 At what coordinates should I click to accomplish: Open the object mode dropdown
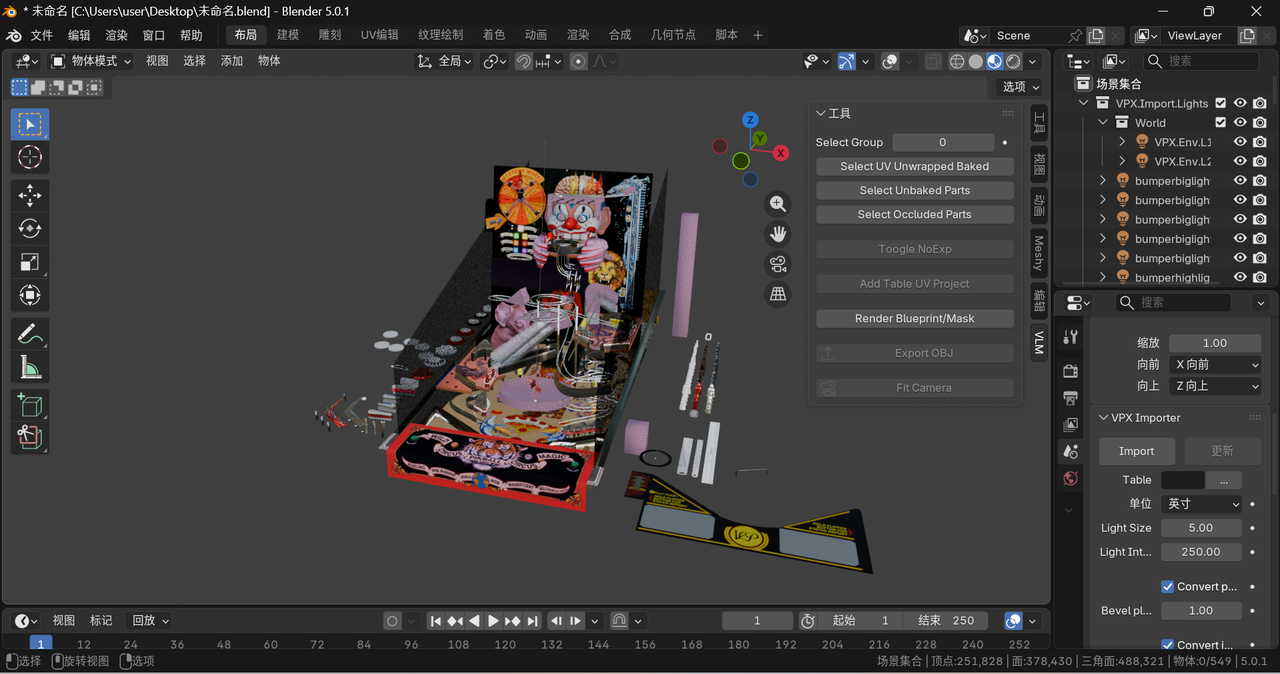[x=91, y=61]
